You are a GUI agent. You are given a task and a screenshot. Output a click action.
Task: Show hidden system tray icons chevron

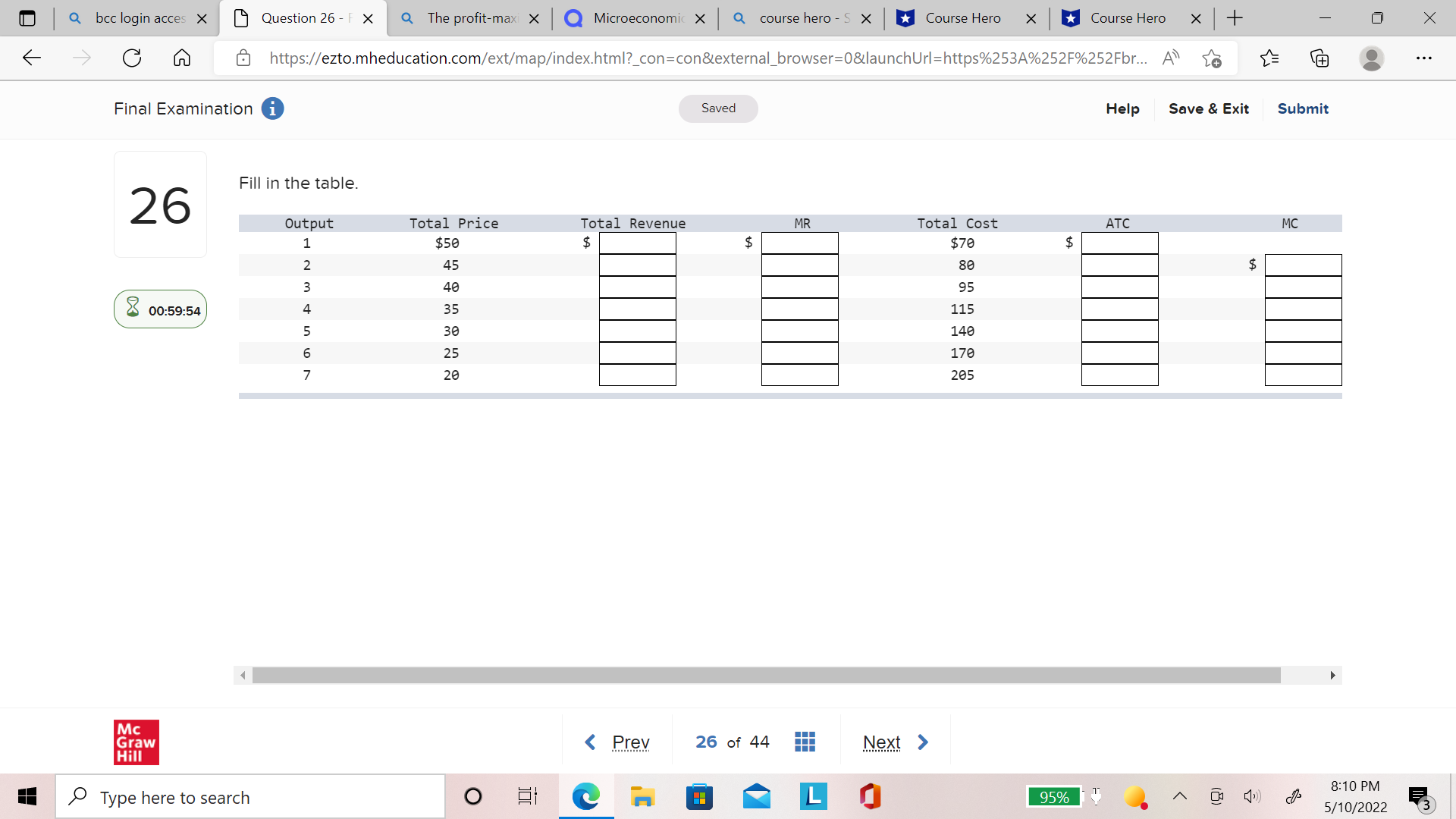pos(1179,797)
